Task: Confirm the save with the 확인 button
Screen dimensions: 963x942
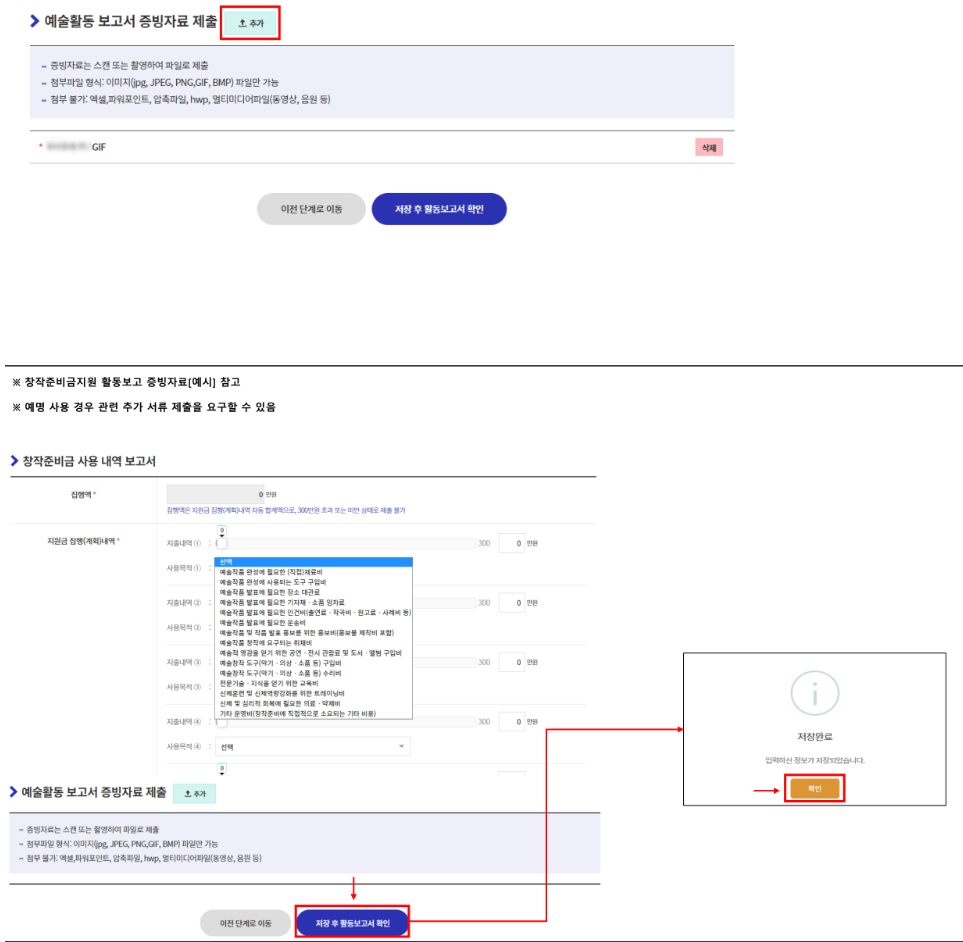Action: coord(814,789)
